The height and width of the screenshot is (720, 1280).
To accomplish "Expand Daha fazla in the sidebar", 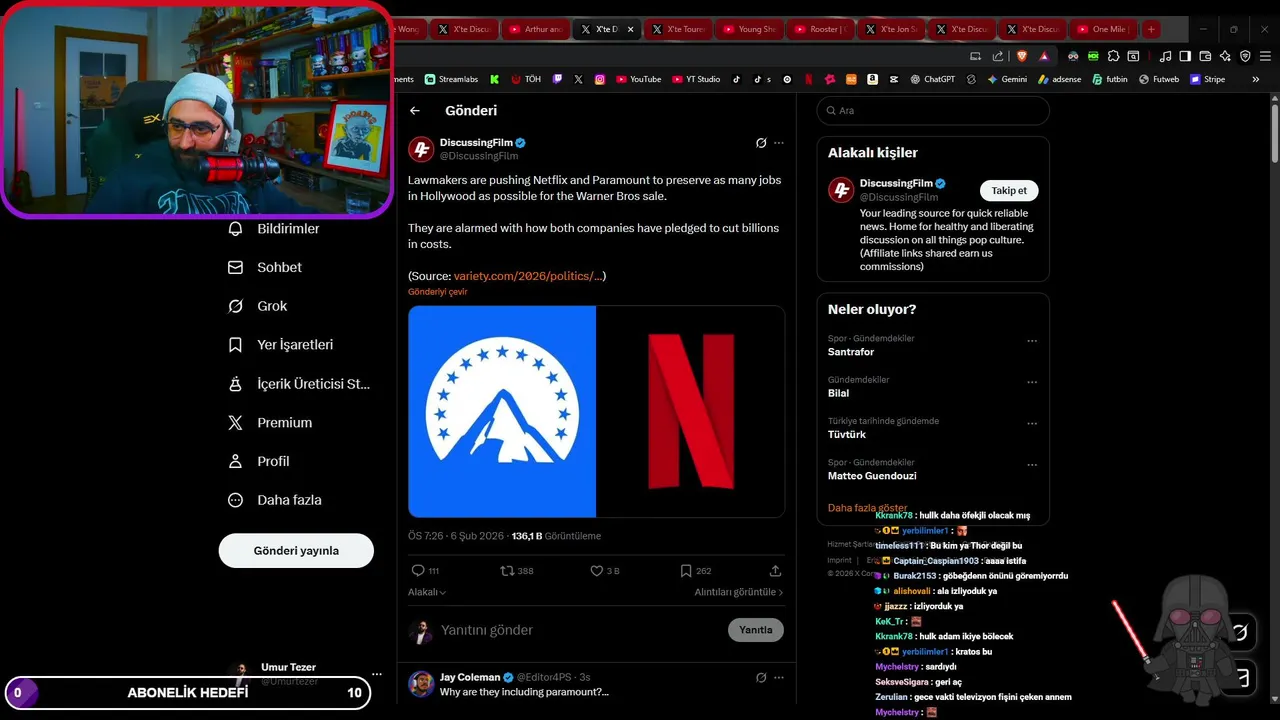I will (275, 500).
